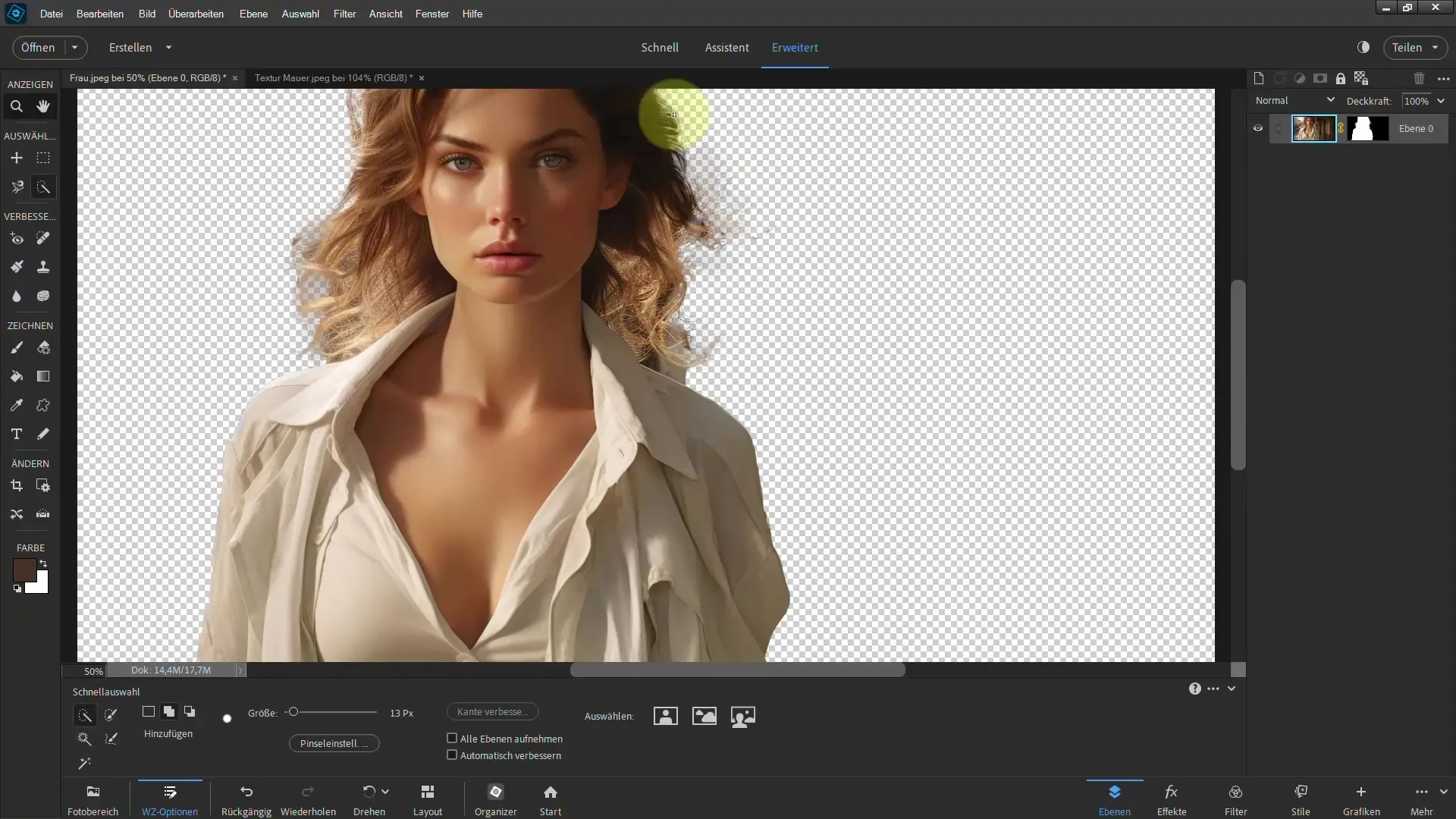Choose Auto Selection tool in options
Screen dimensions: 1456x819
click(84, 763)
